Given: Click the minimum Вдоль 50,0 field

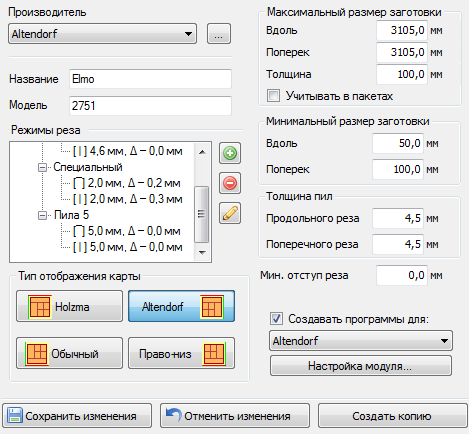Looking at the screenshot, I should 398,143.
